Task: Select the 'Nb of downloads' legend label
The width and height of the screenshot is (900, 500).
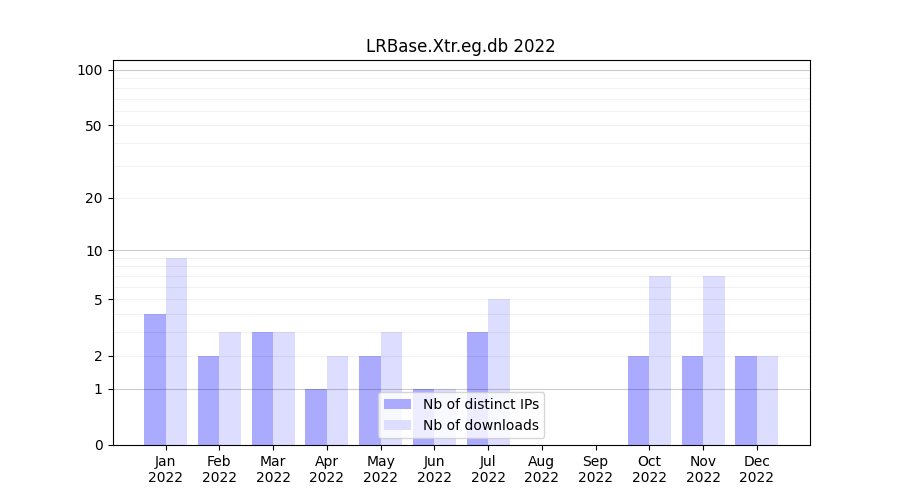Action: (x=481, y=425)
